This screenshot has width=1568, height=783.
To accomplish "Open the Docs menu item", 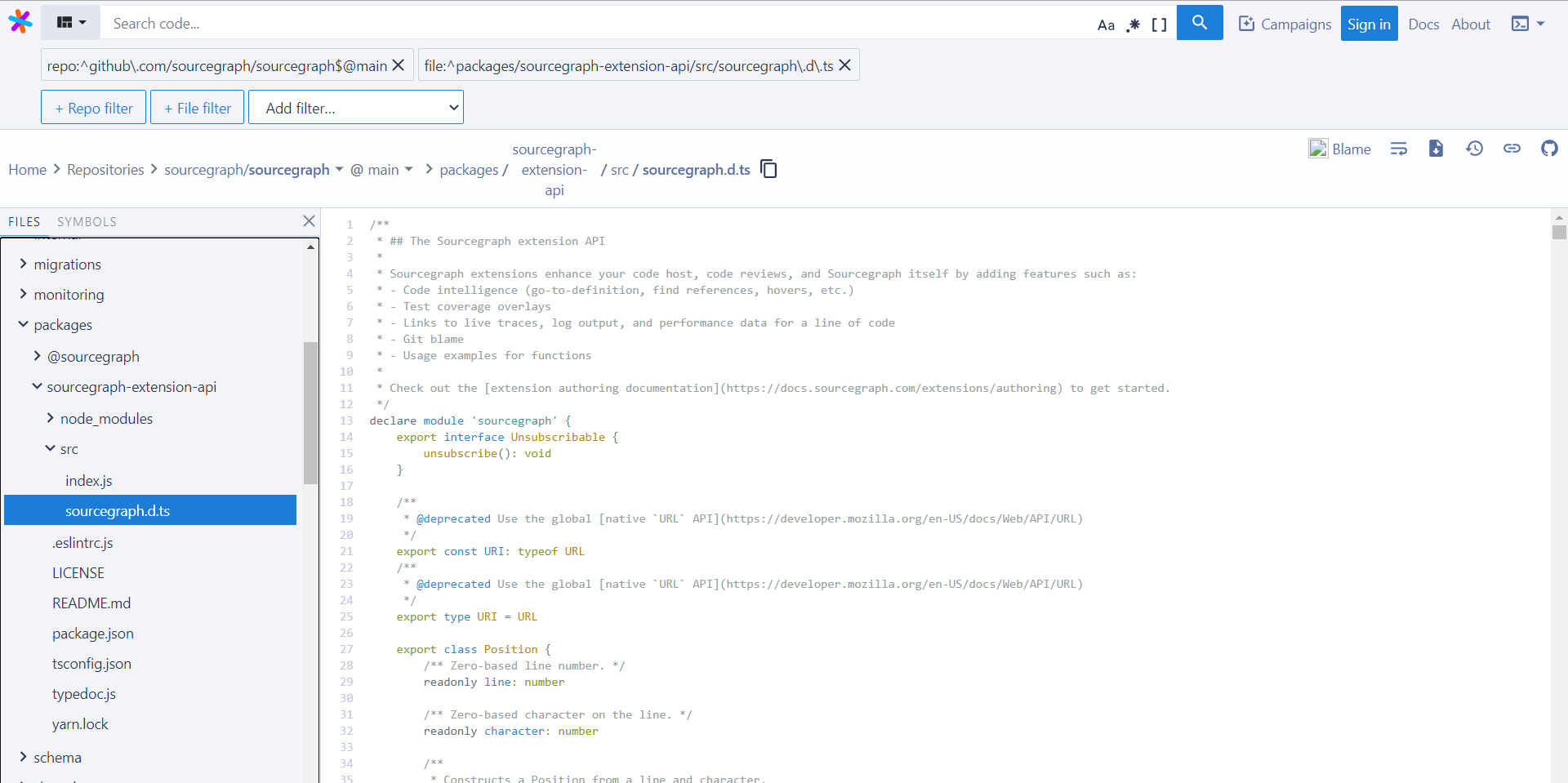I will coord(1423,24).
